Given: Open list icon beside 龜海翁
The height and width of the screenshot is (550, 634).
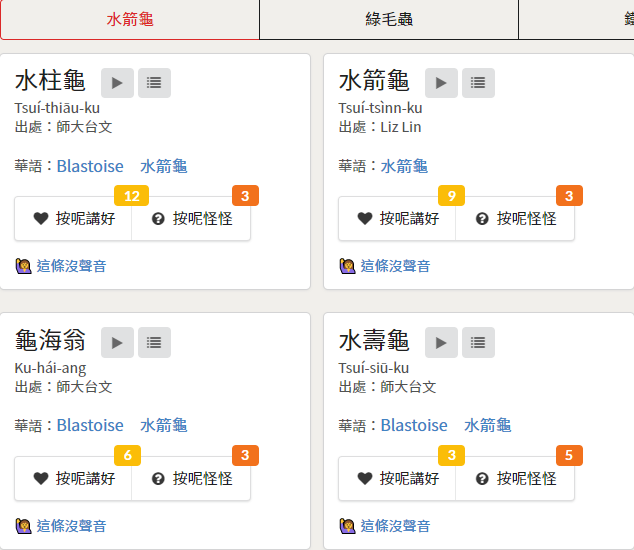Looking at the screenshot, I should [x=154, y=343].
